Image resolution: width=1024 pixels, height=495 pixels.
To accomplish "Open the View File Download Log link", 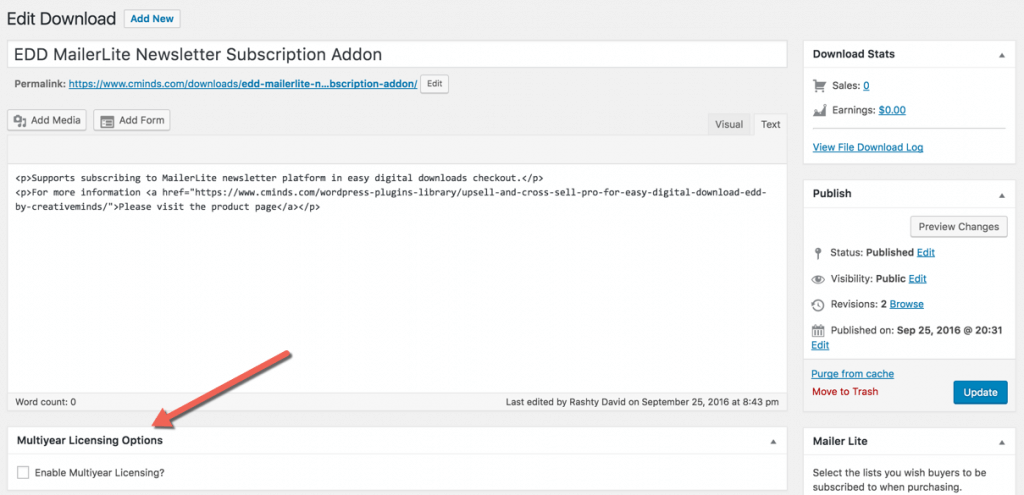I will 867,147.
